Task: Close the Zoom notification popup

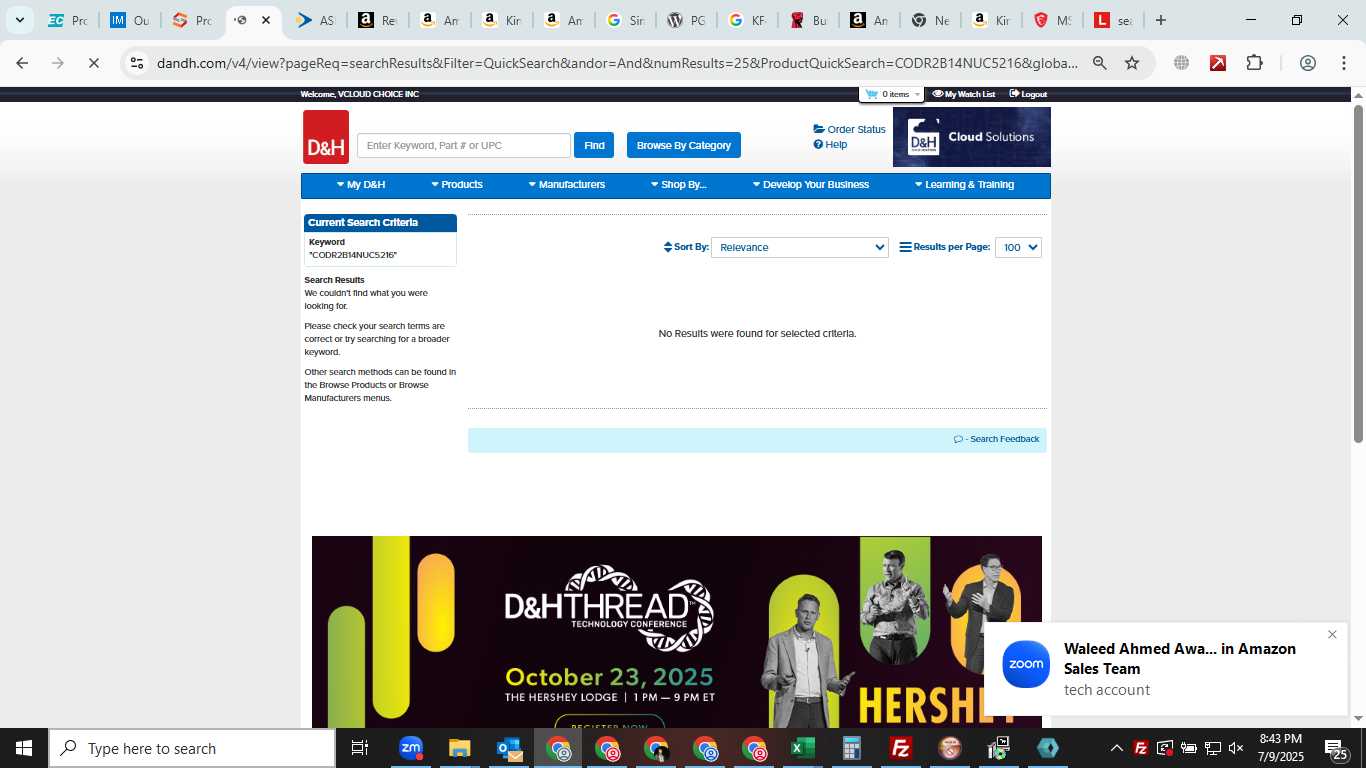Action: click(1332, 635)
